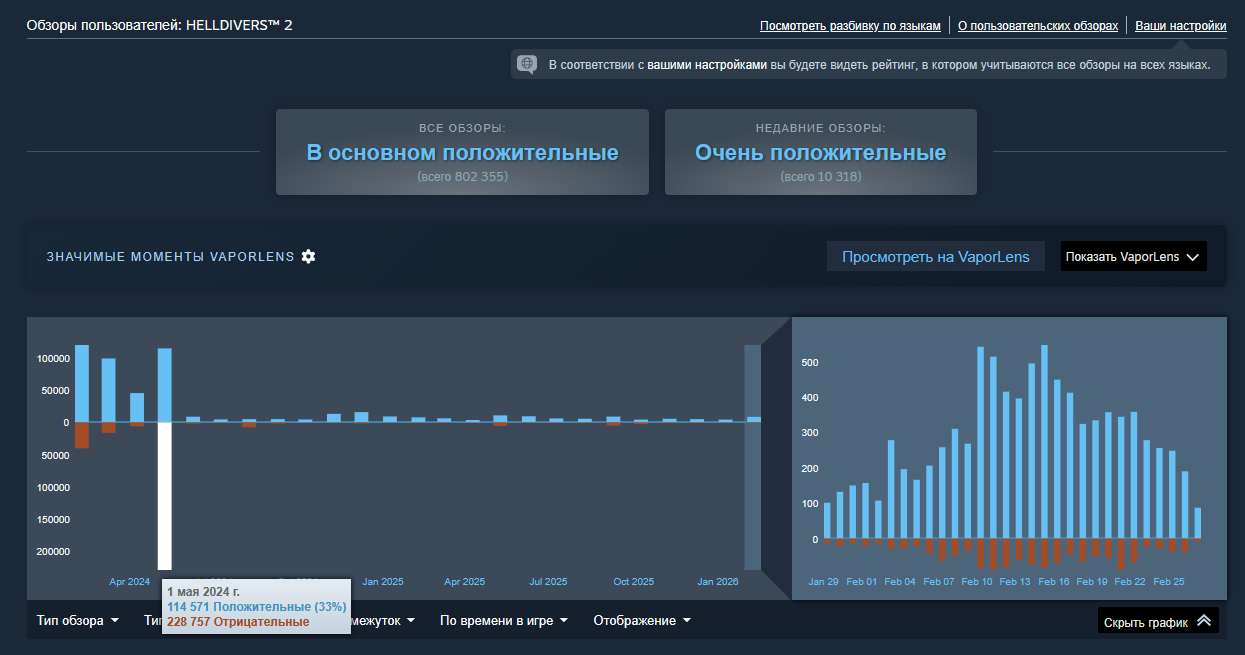Open Посмотреть разбивку по языкам link
This screenshot has height=655, width=1245.
(850, 25)
